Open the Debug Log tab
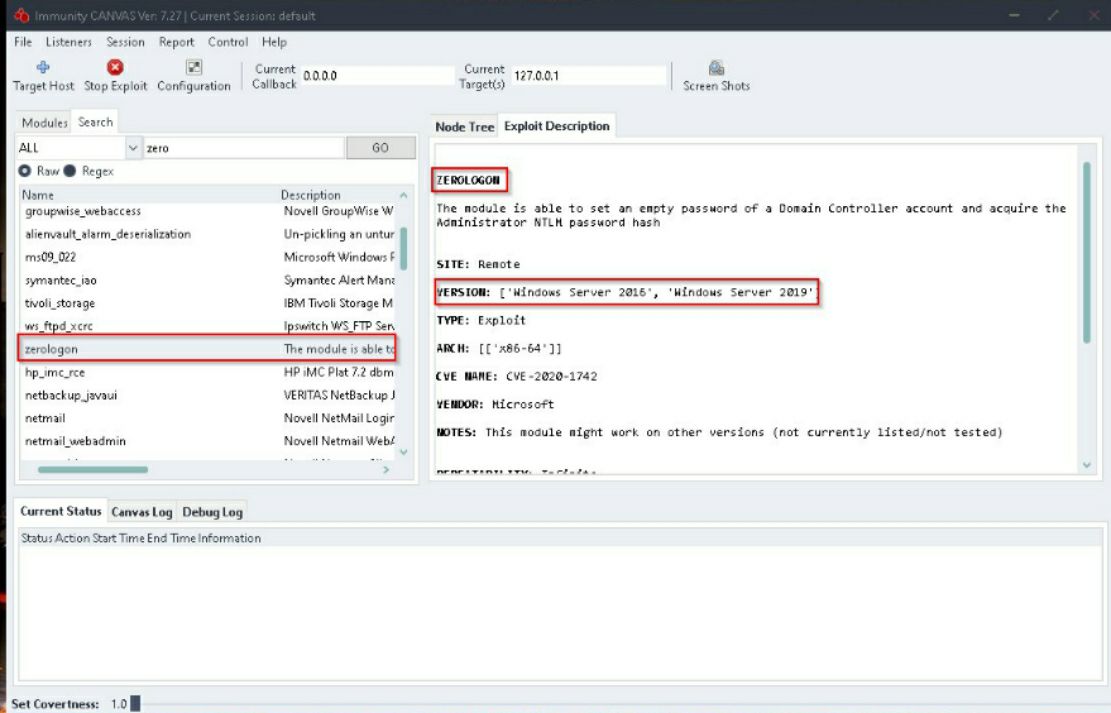Viewport: 1111px width, 713px height. click(x=213, y=512)
